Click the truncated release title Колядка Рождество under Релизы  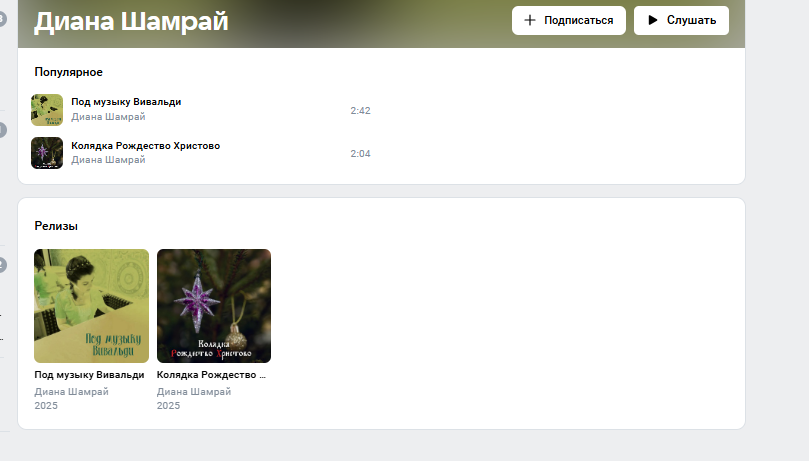[x=212, y=375]
